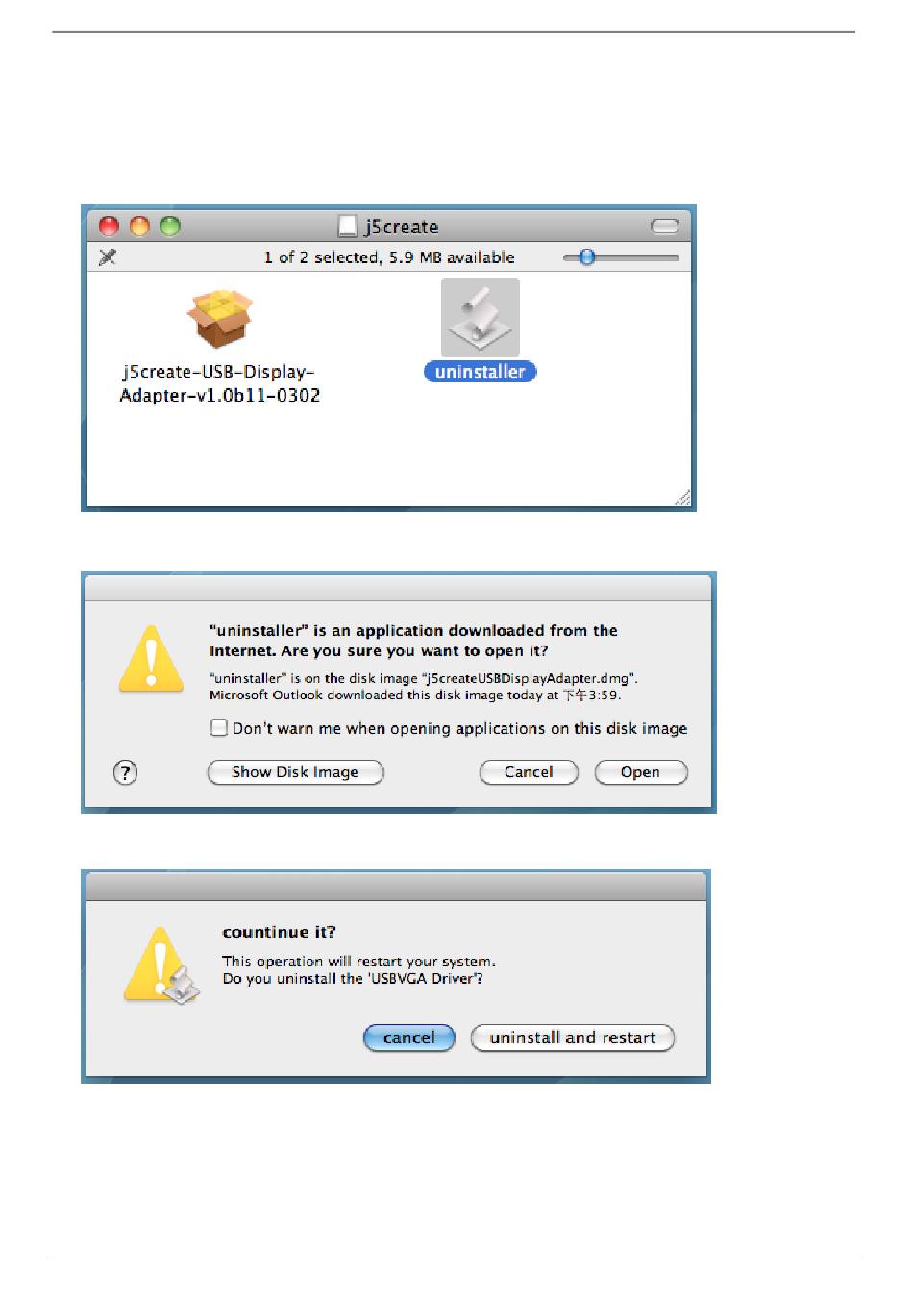Click Show Disk Image button

[295, 772]
